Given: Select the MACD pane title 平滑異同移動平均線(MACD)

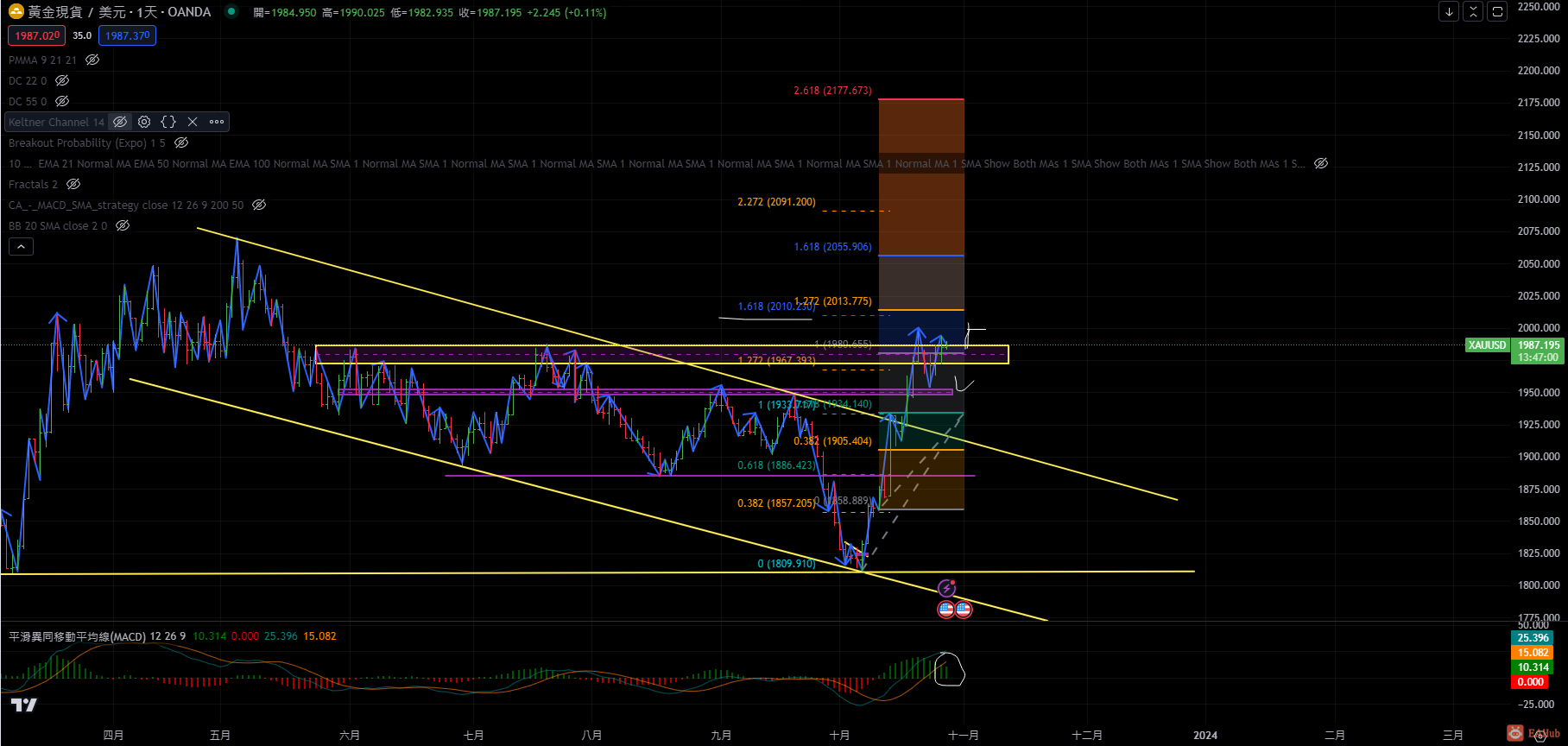Looking at the screenshot, I should tap(77, 636).
